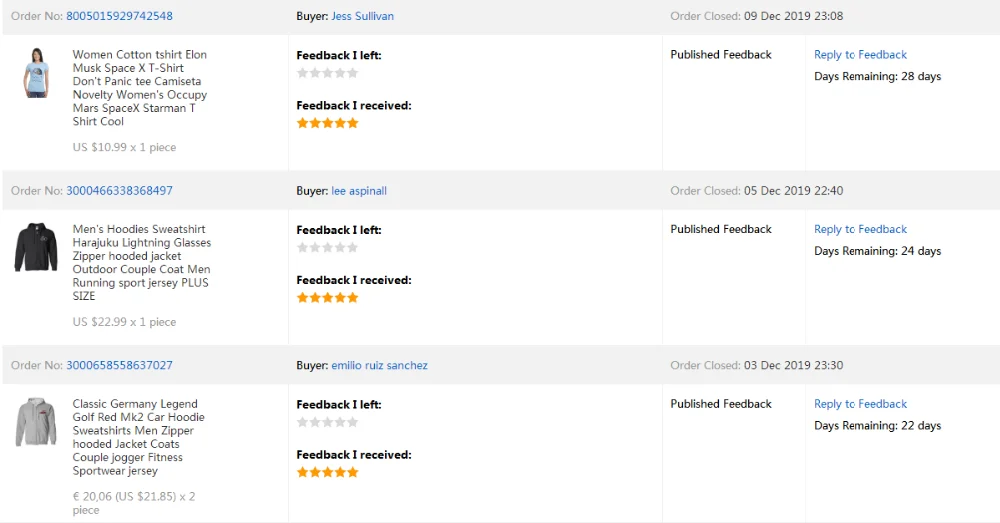This screenshot has height=523, width=1000.
Task: Click the gray Golf hoodie thumbnail
Action: click(x=36, y=421)
